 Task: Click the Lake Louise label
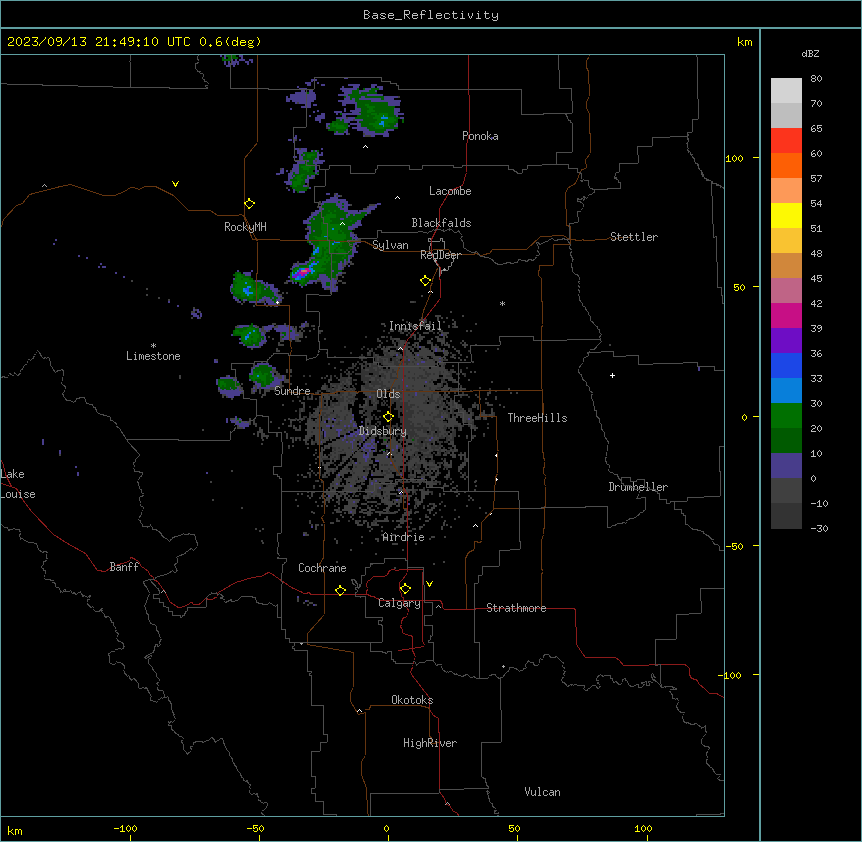click(x=18, y=484)
